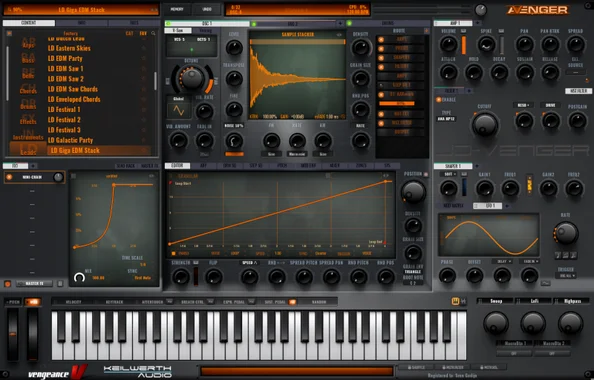Click the CAT button in browser header
Screen dimensions: 594x380
click(130, 33)
